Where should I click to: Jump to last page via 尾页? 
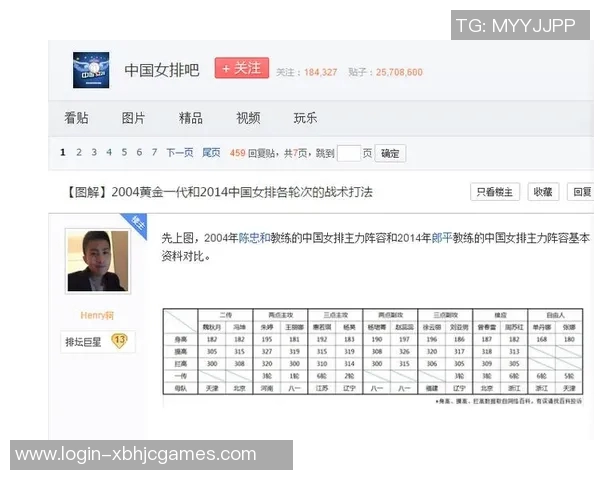[x=211, y=153]
